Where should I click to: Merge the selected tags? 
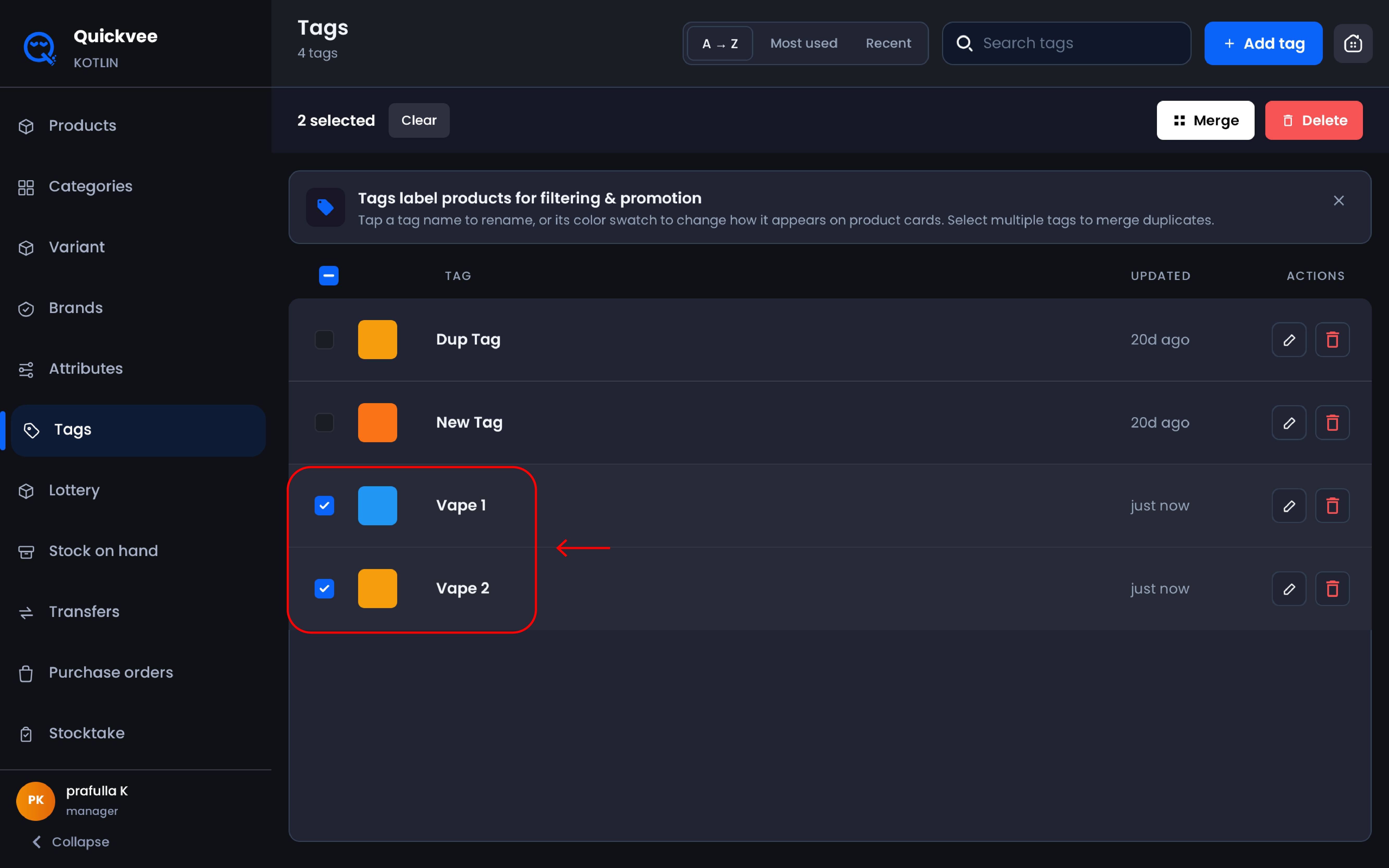pos(1205,121)
